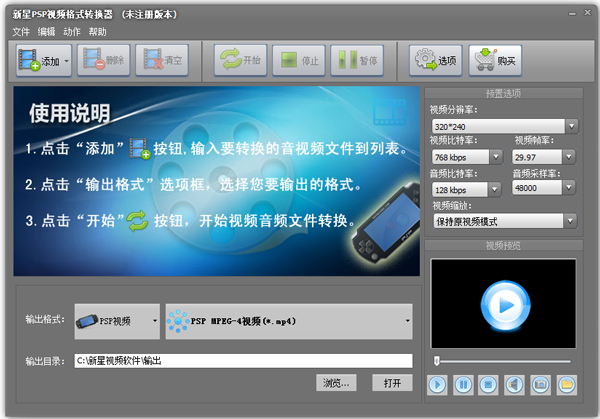Click the 购买 (Buy) shopping cart button

495,60
